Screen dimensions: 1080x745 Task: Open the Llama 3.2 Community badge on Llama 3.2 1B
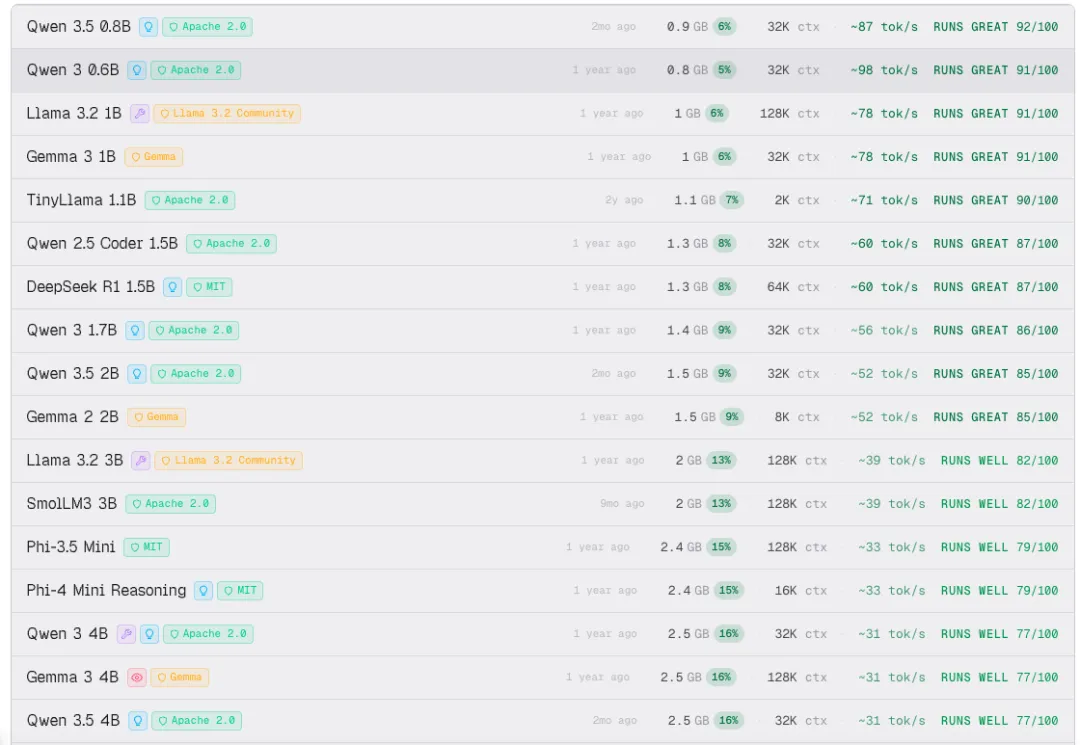pyautogui.click(x=227, y=114)
